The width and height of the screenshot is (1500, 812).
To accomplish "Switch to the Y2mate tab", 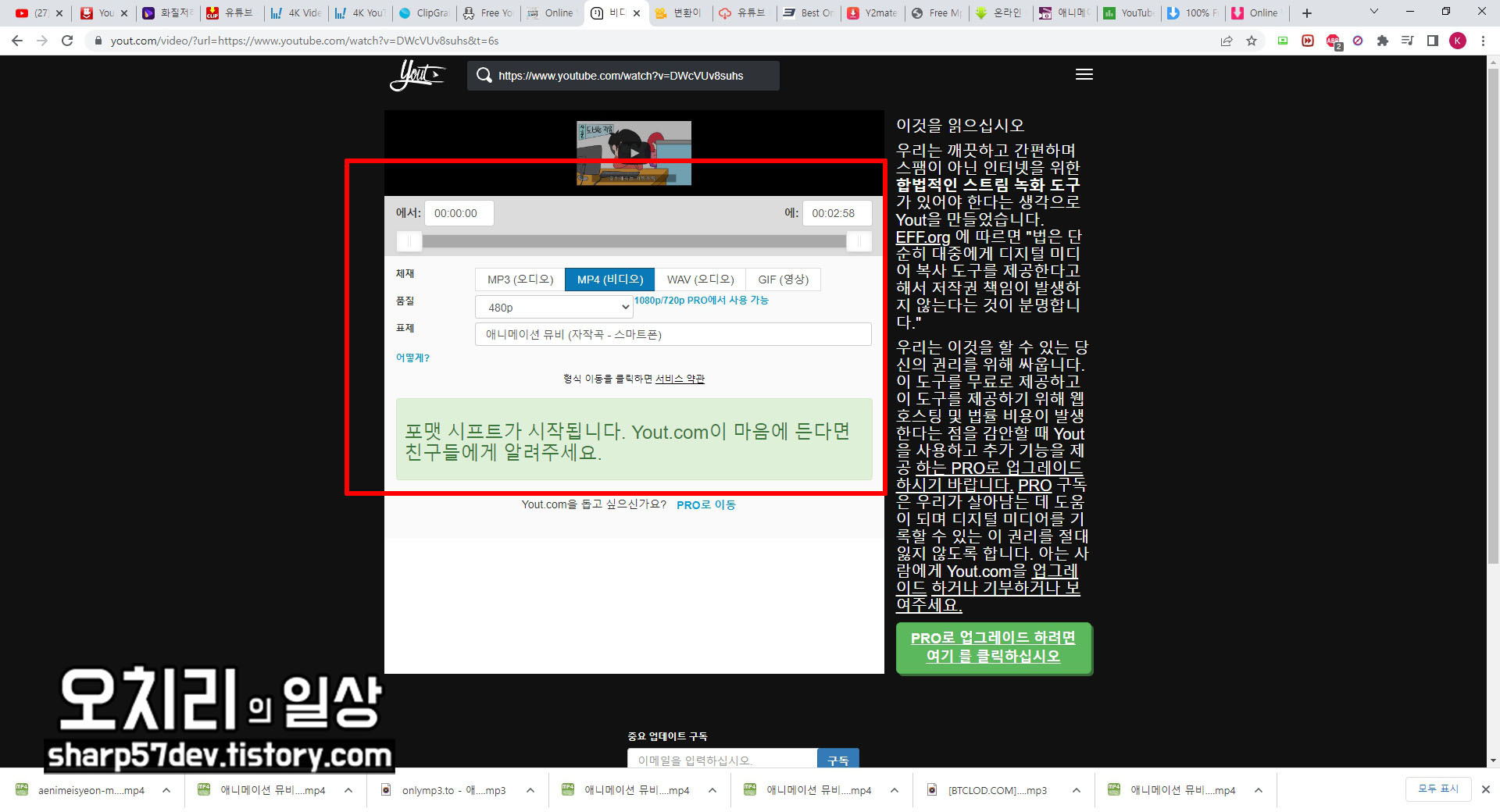I will (873, 12).
